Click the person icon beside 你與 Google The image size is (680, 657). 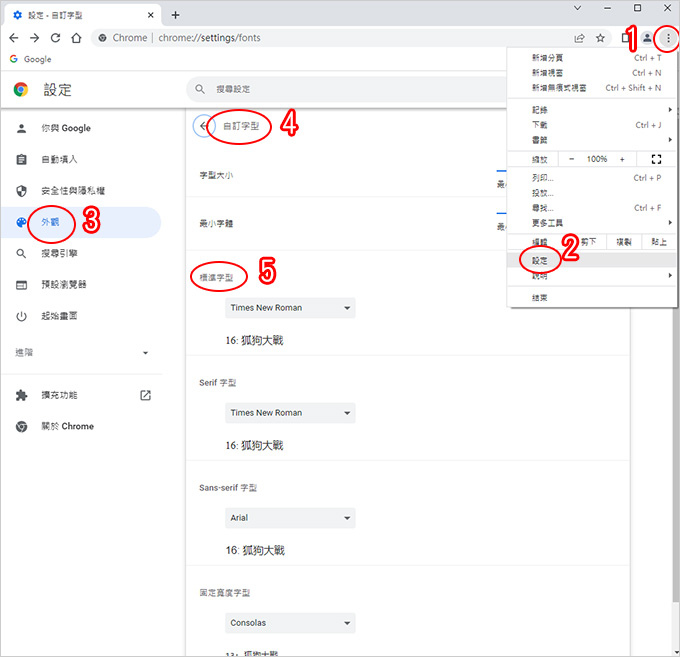[21, 128]
